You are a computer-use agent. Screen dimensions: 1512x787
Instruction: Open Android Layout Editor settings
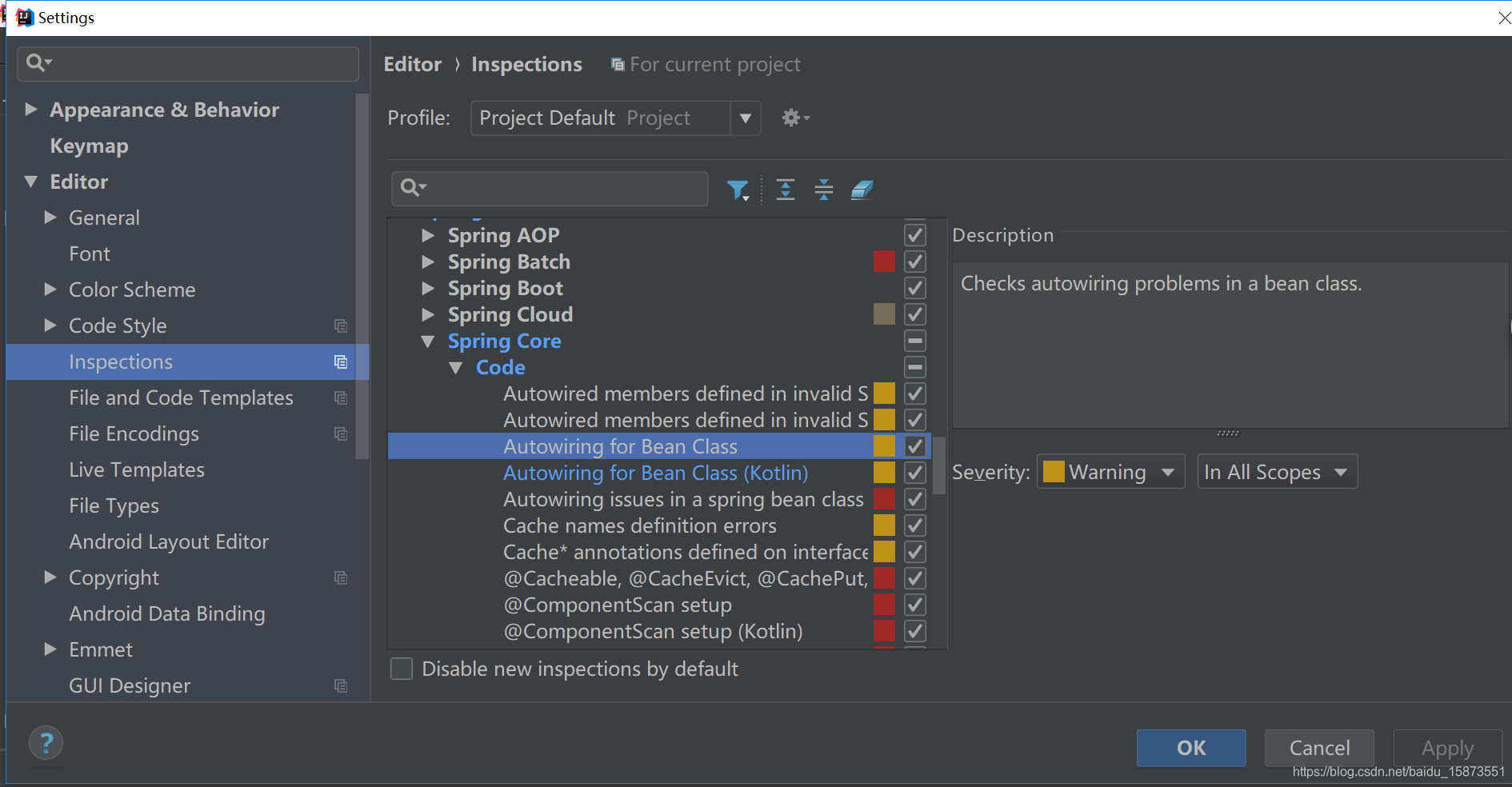pos(169,541)
